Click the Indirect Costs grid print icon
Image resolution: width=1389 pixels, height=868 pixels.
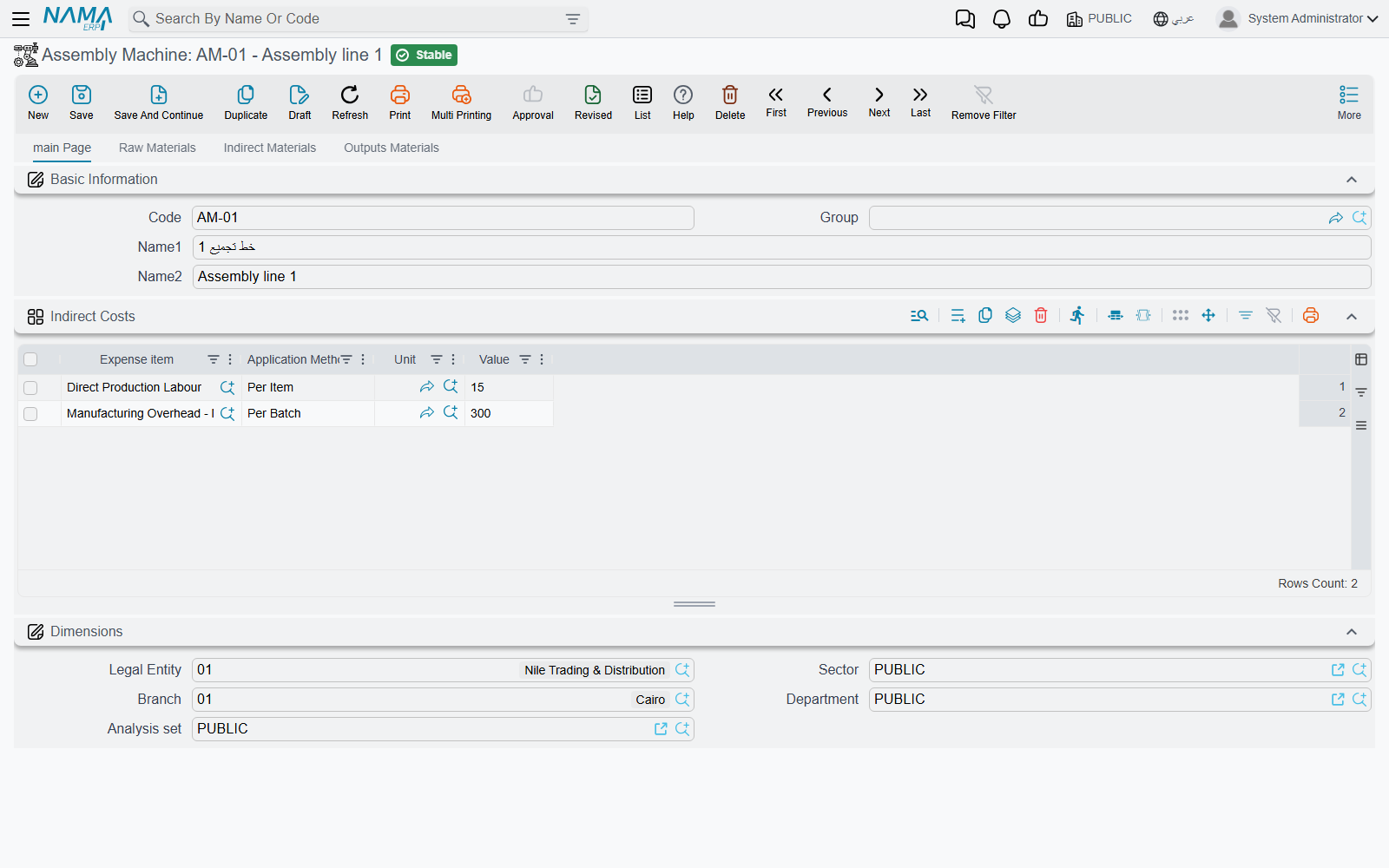(1311, 316)
